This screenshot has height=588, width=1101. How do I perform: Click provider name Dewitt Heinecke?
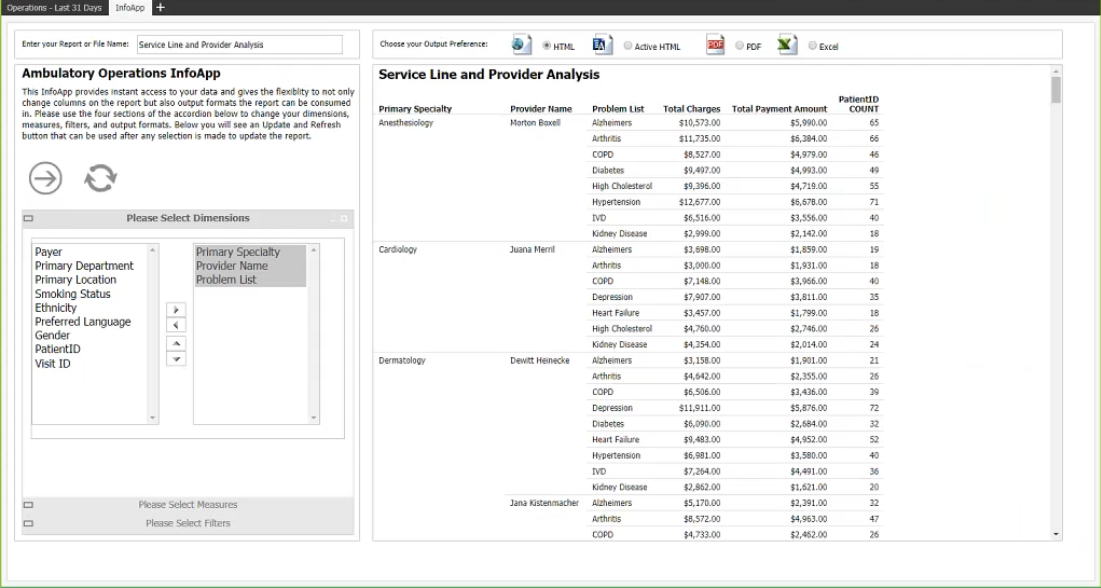tap(539, 360)
